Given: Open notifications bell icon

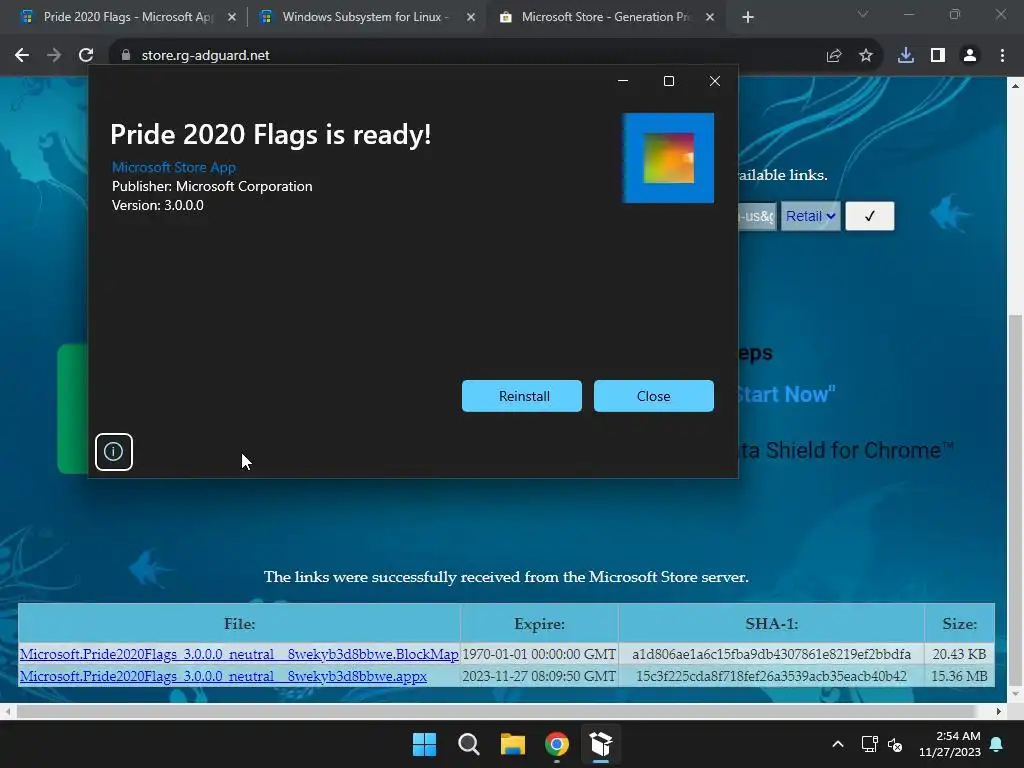Looking at the screenshot, I should click(x=997, y=744).
